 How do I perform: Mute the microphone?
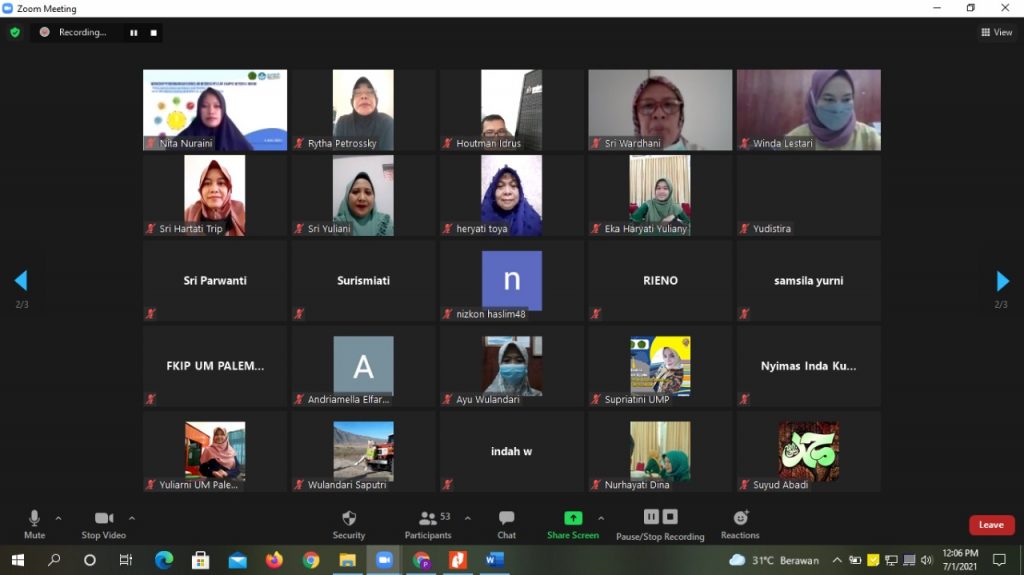click(34, 523)
